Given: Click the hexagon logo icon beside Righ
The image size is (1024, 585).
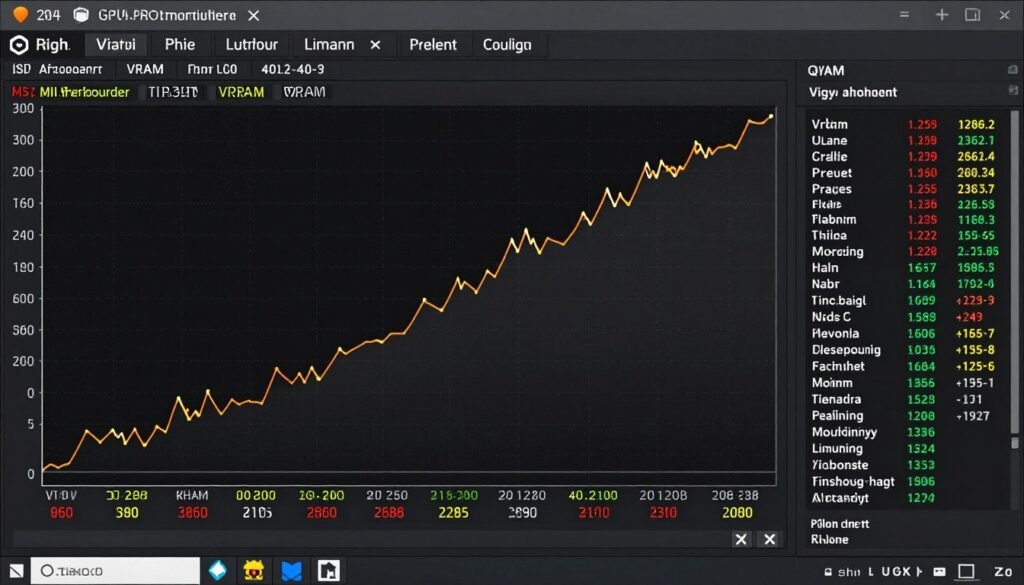Looking at the screenshot, I should [x=18, y=45].
